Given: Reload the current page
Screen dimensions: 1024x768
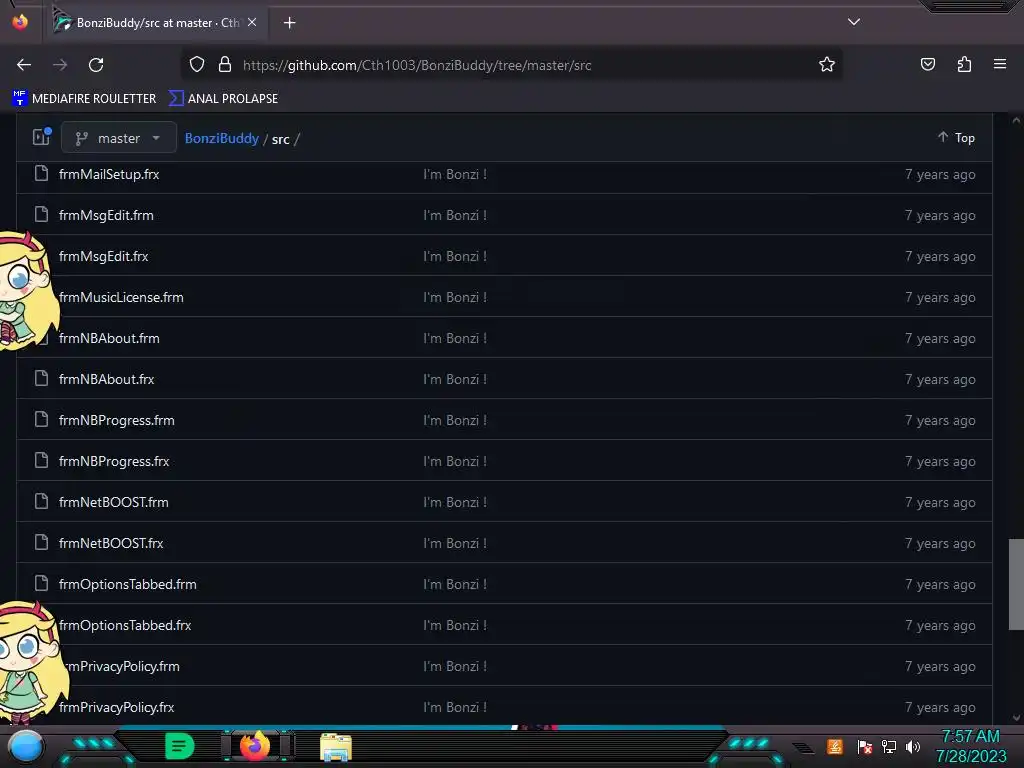Looking at the screenshot, I should pyautogui.click(x=96, y=65).
